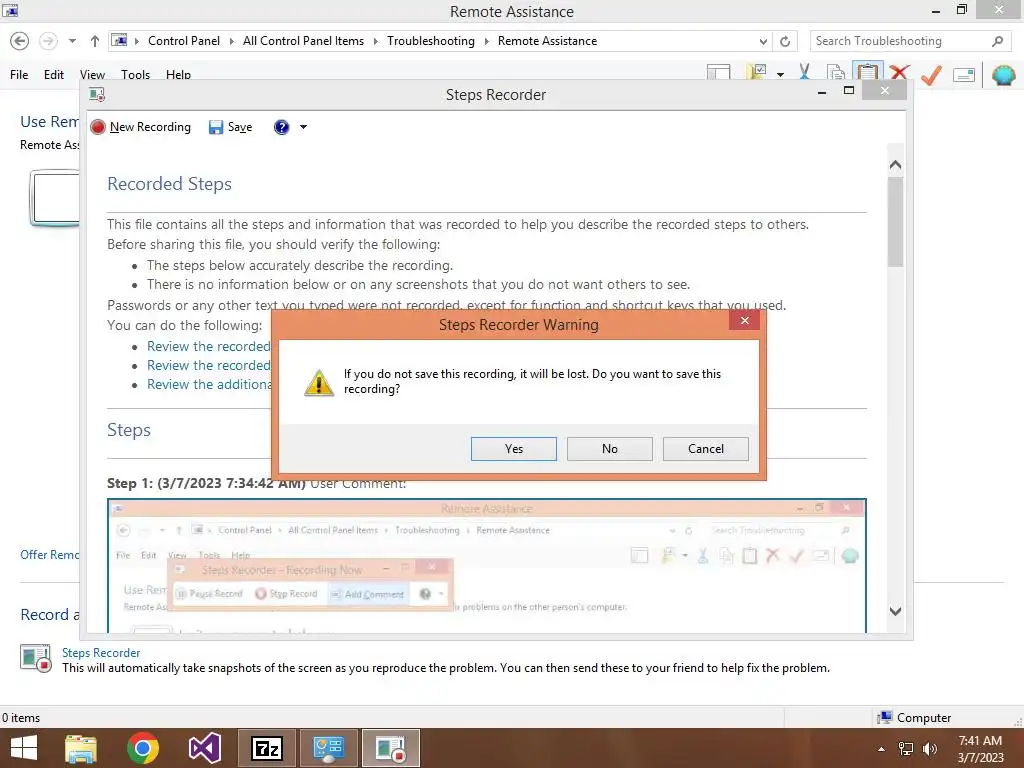Click Control Panel in the address breadcrumb
Viewport: 1024px width, 768px height.
(x=184, y=40)
